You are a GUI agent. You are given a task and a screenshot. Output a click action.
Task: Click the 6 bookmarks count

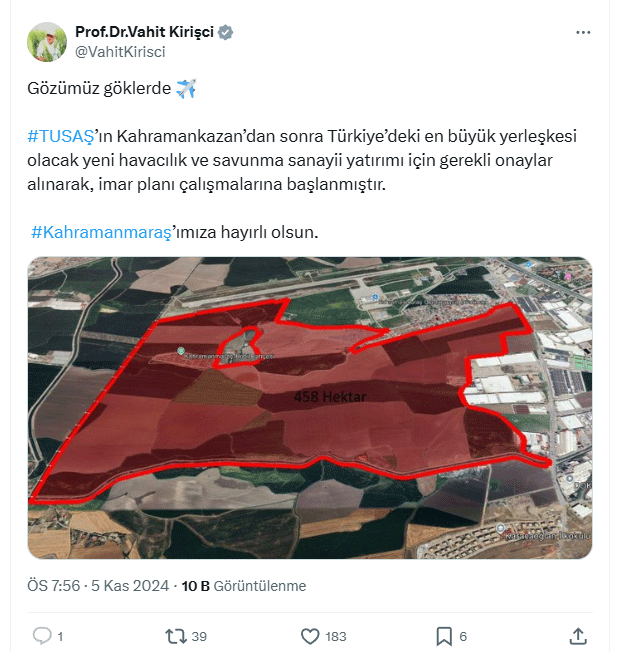[463, 637]
